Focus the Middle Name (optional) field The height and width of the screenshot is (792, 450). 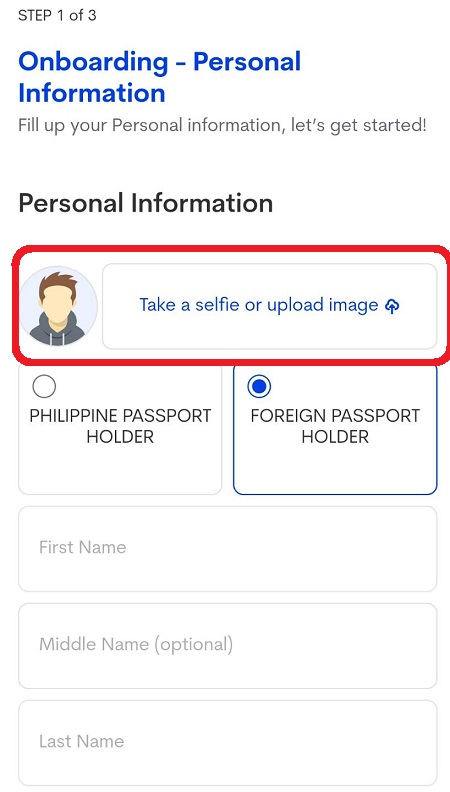[228, 646]
